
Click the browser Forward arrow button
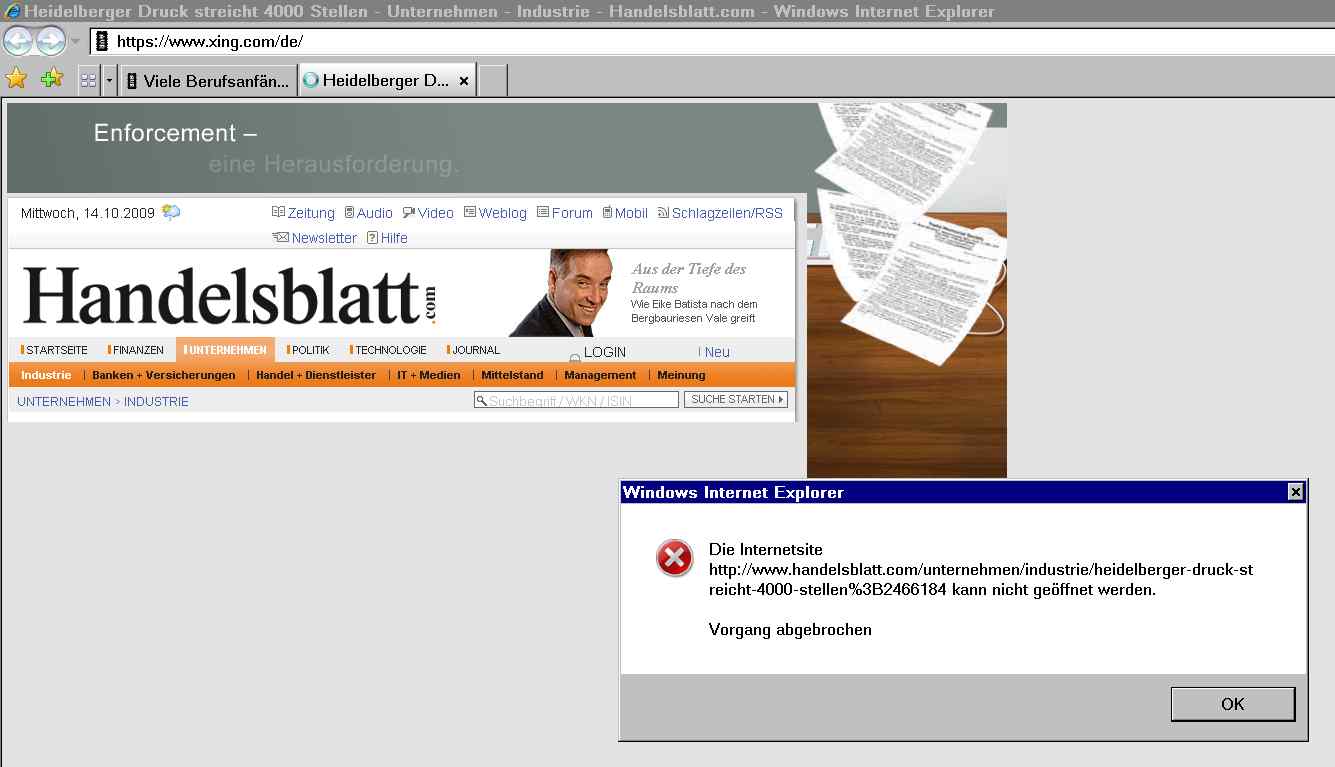pyautogui.click(x=50, y=41)
